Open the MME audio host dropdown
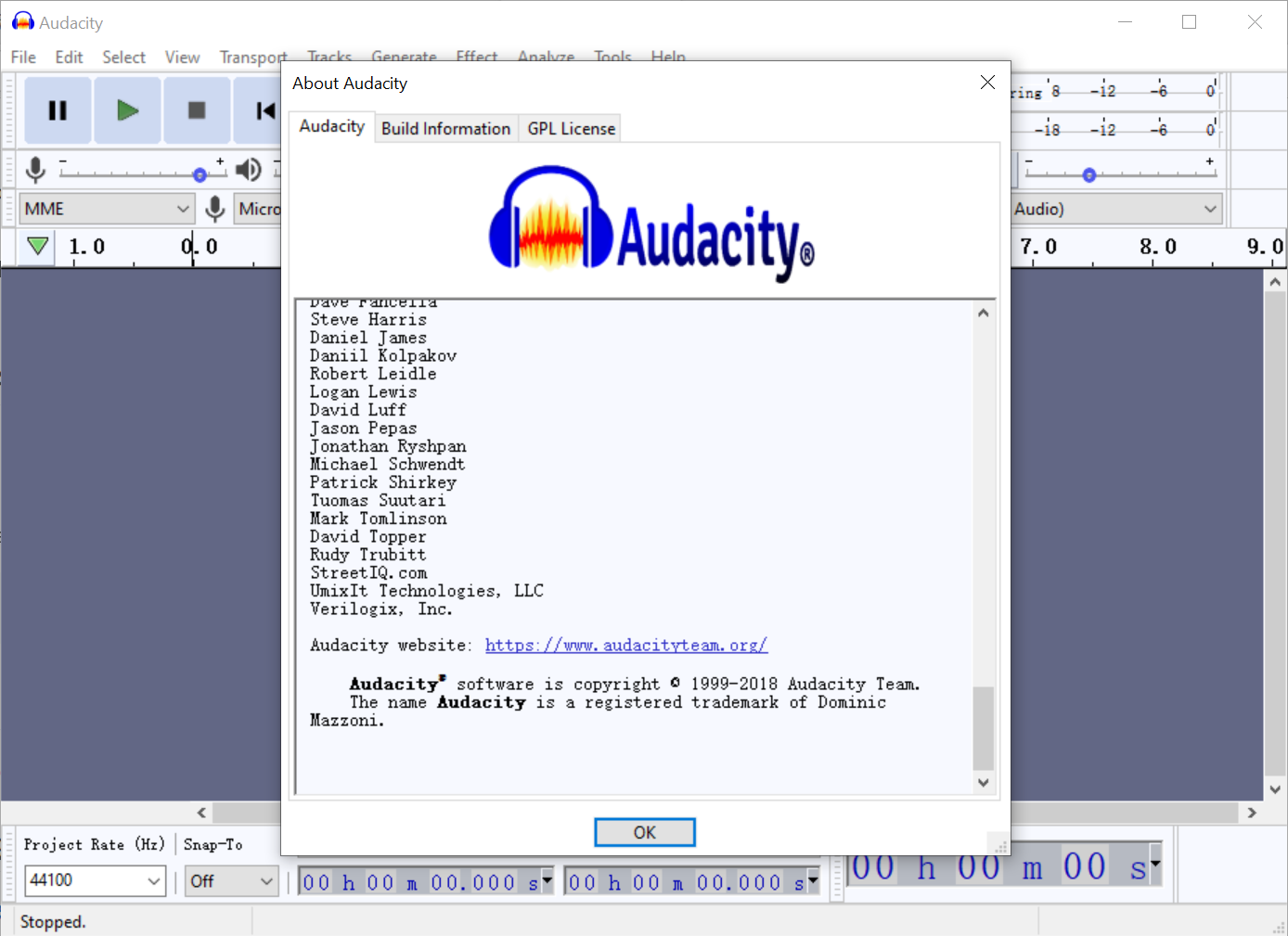This screenshot has height=936, width=1288. tap(105, 209)
